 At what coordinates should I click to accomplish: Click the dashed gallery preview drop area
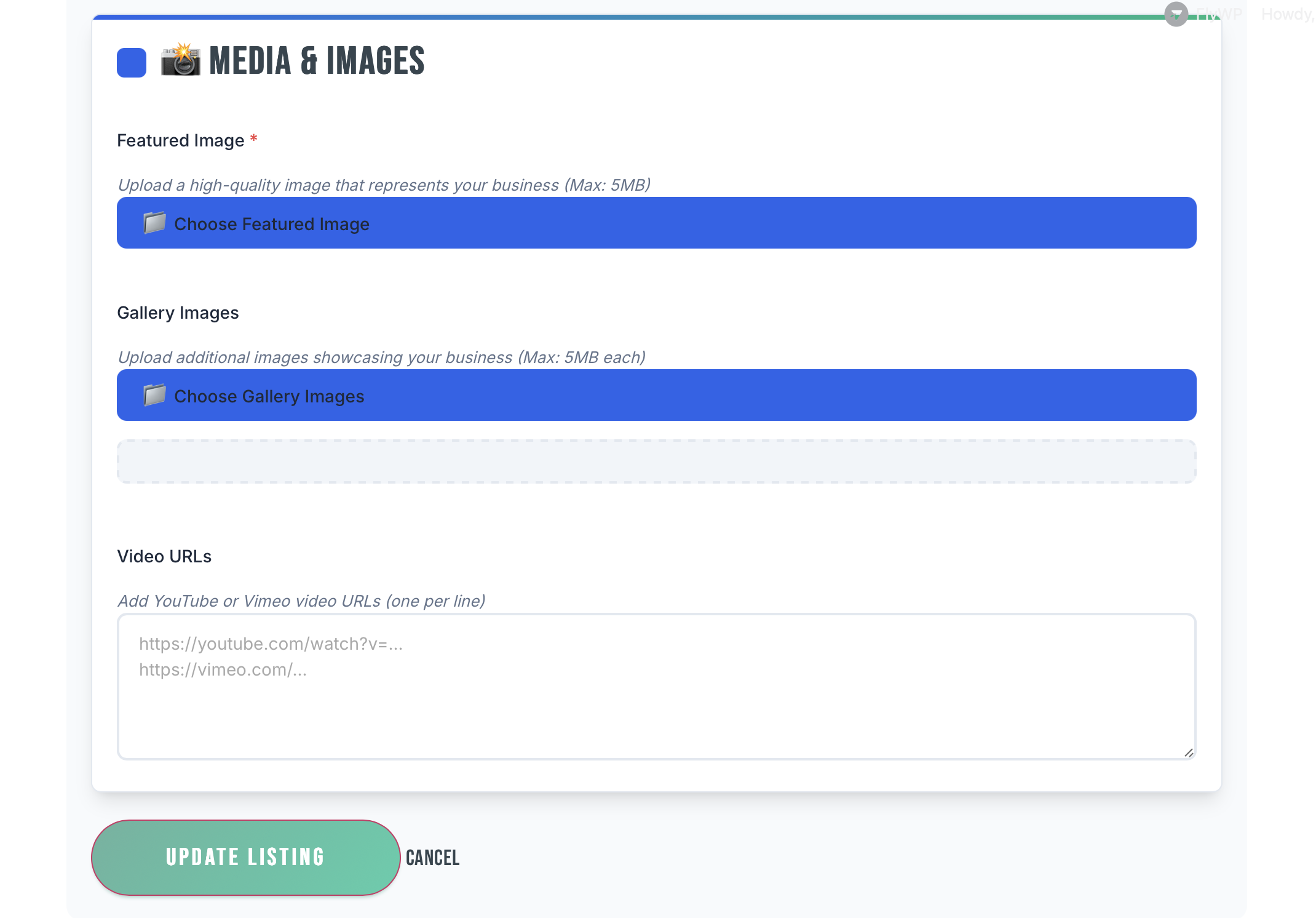coord(657,461)
